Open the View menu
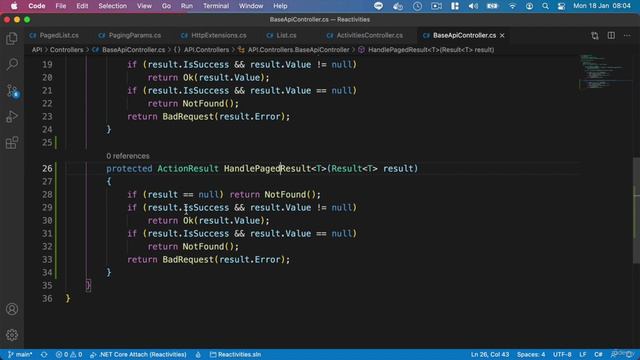The height and width of the screenshot is (360, 640). (x=144, y=6)
